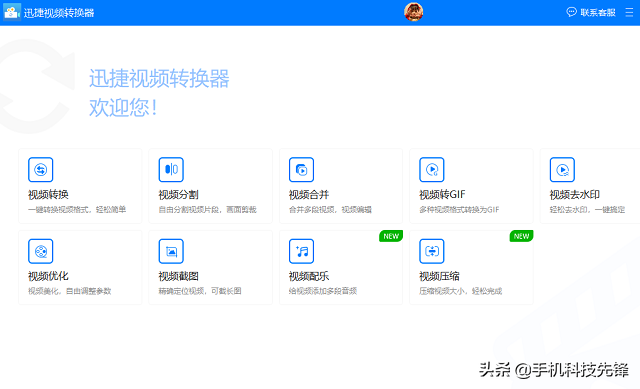Click description '视频美化, 自由调整参数'
The image size is (640, 389).
(69, 291)
